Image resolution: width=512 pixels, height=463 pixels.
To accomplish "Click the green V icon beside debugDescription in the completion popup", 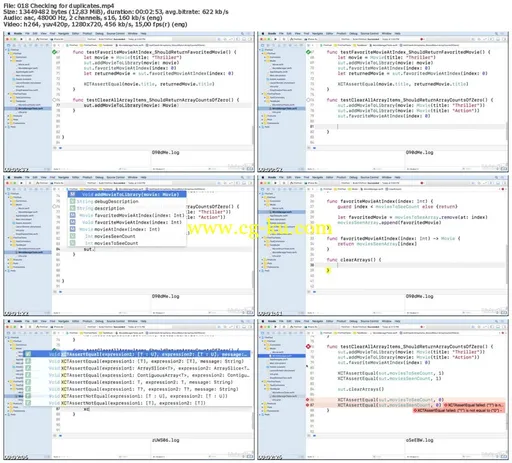I will click(72, 201).
